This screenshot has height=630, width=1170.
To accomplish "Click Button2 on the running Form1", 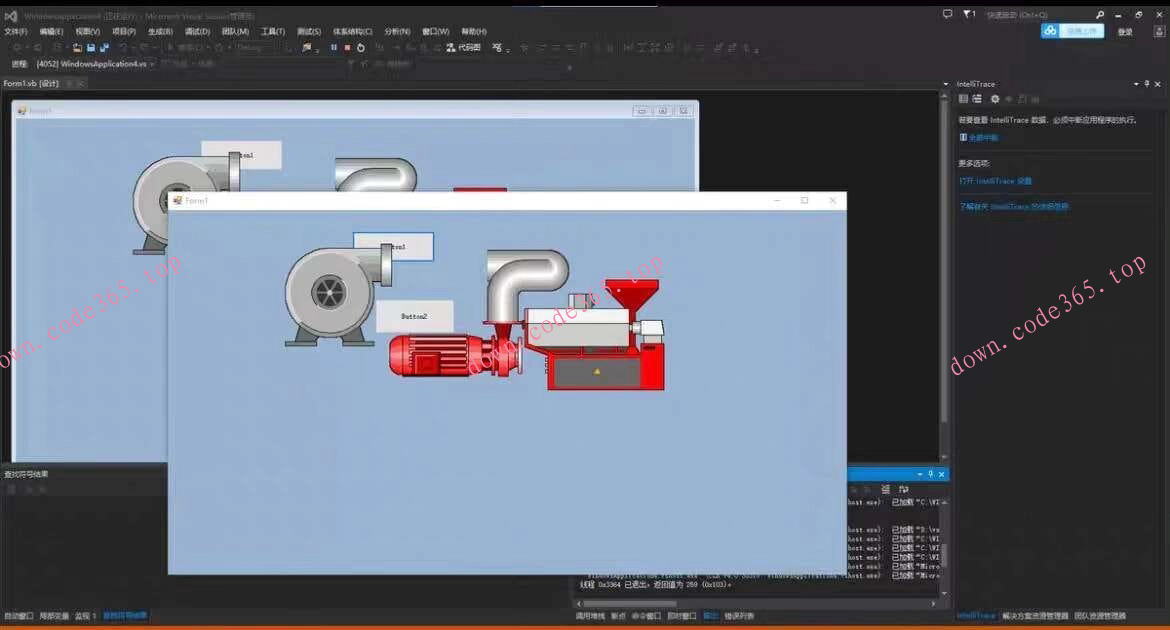I will tap(414, 316).
